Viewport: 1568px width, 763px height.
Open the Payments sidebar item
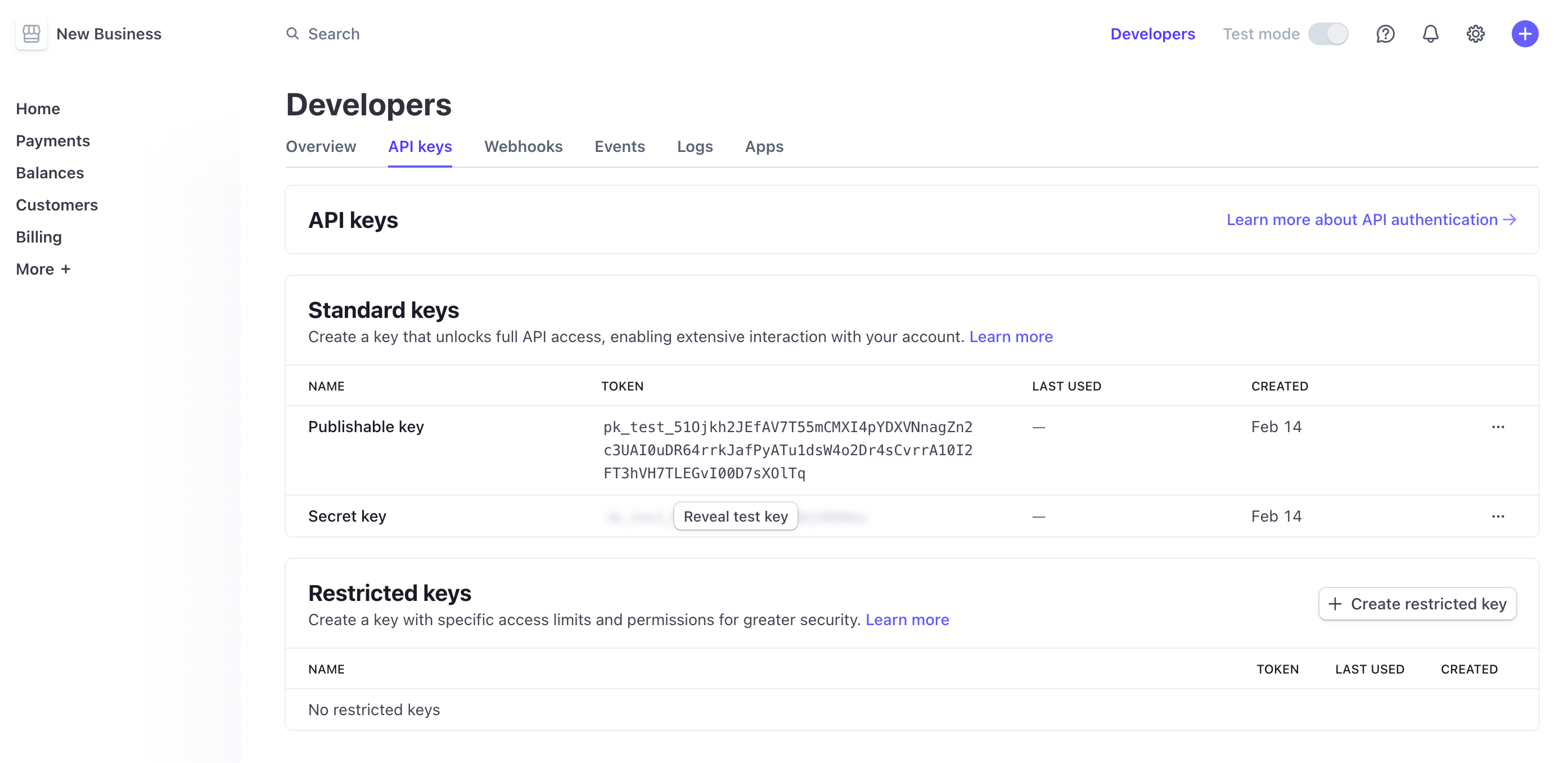53,141
